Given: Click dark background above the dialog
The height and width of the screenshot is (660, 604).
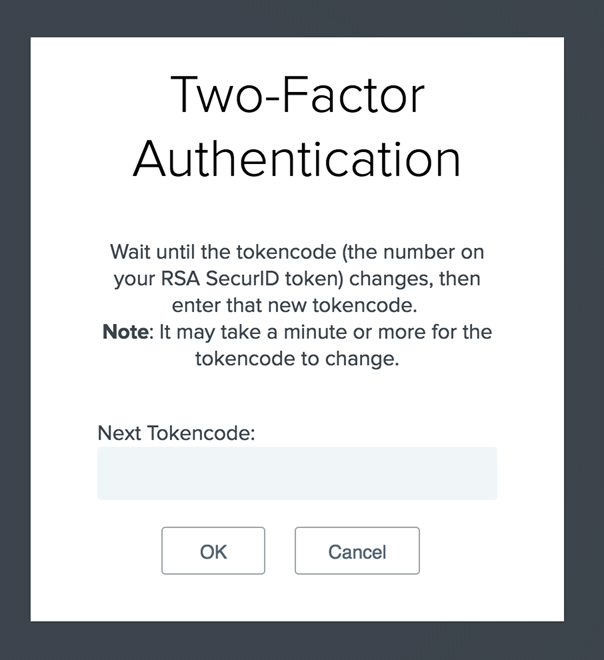Looking at the screenshot, I should pos(300,17).
